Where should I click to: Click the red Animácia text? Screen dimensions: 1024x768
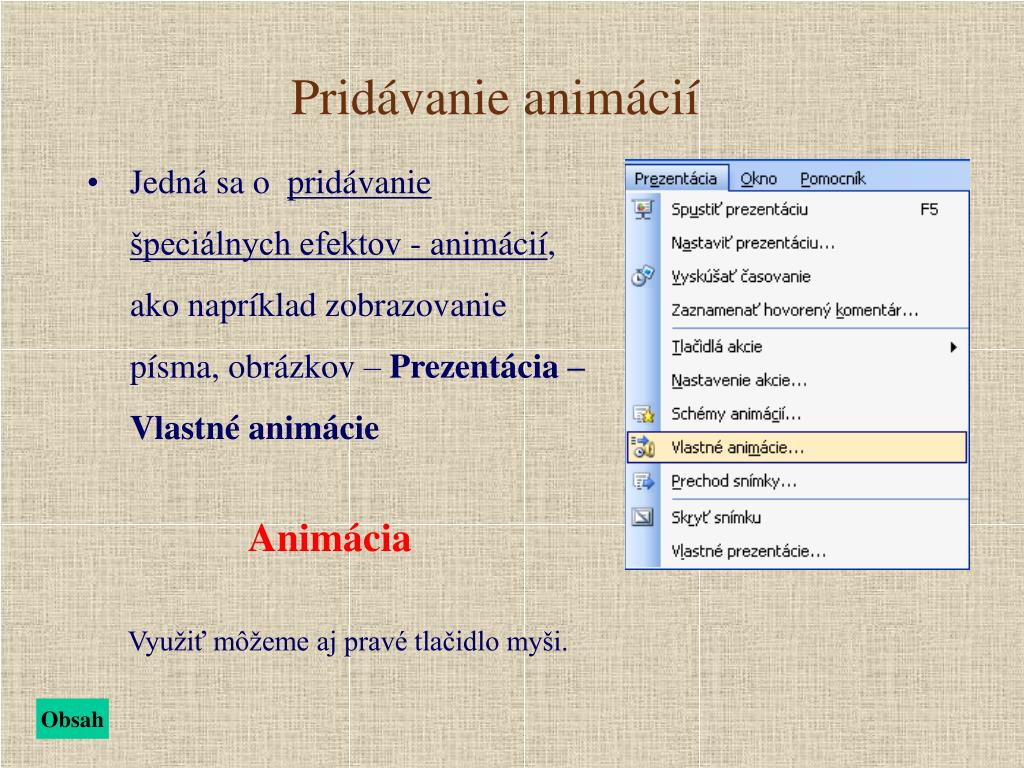click(330, 538)
